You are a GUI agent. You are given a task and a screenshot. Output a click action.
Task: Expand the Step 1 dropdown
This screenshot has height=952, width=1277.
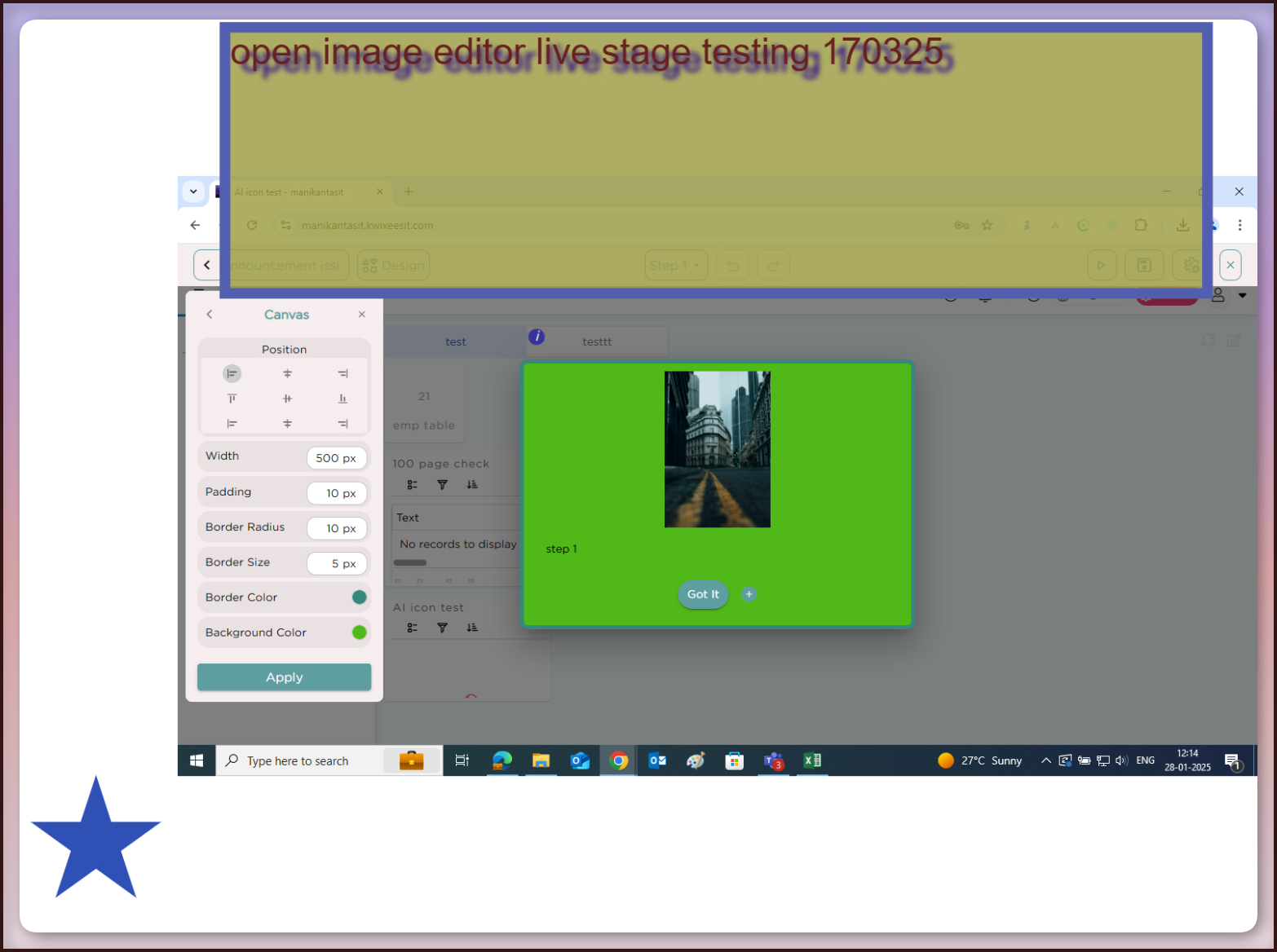coord(676,265)
